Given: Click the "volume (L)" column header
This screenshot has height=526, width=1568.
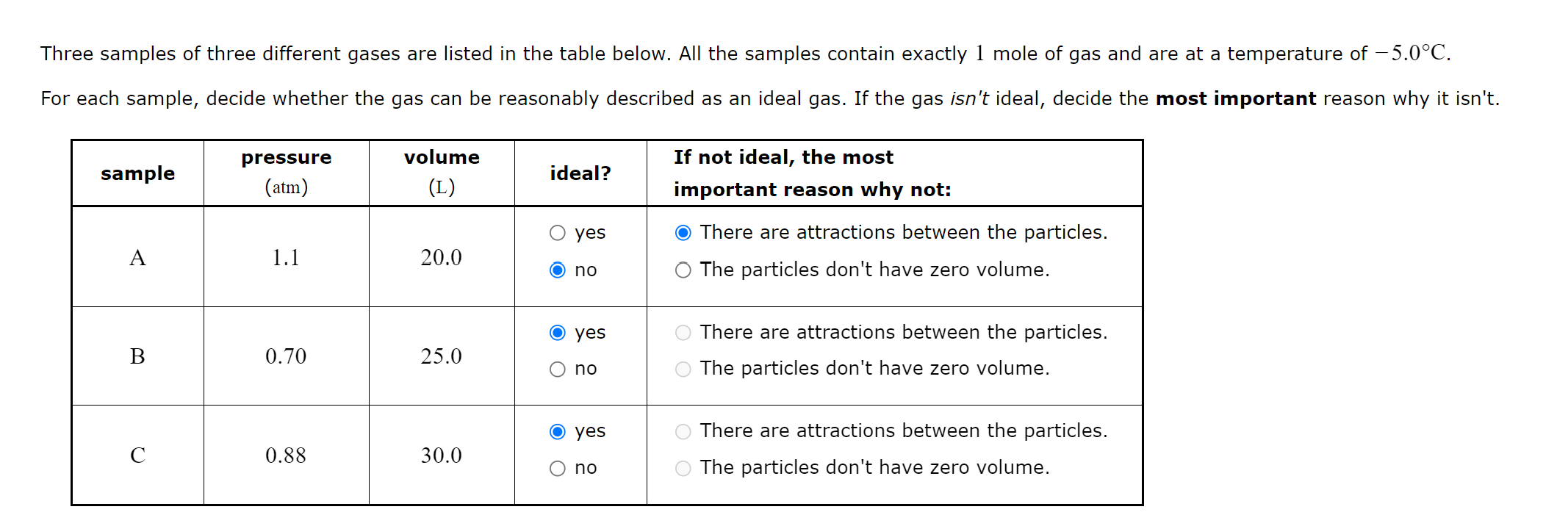Looking at the screenshot, I should (441, 173).
